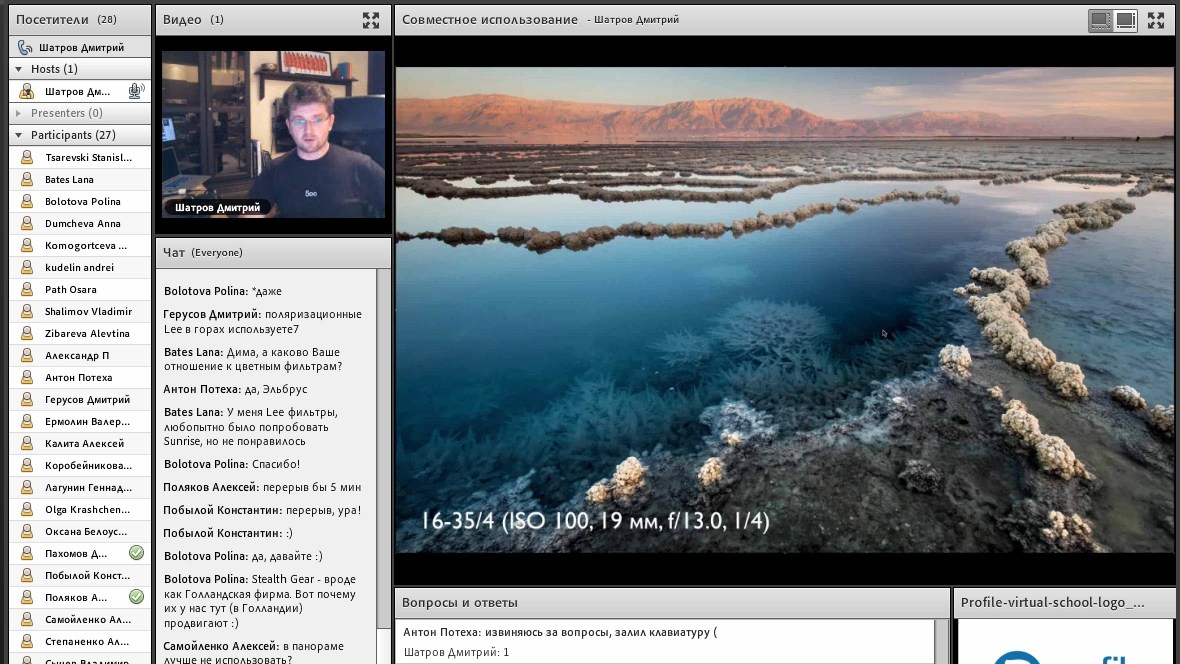Click green agree checkmark next to Пахомов

136,553
